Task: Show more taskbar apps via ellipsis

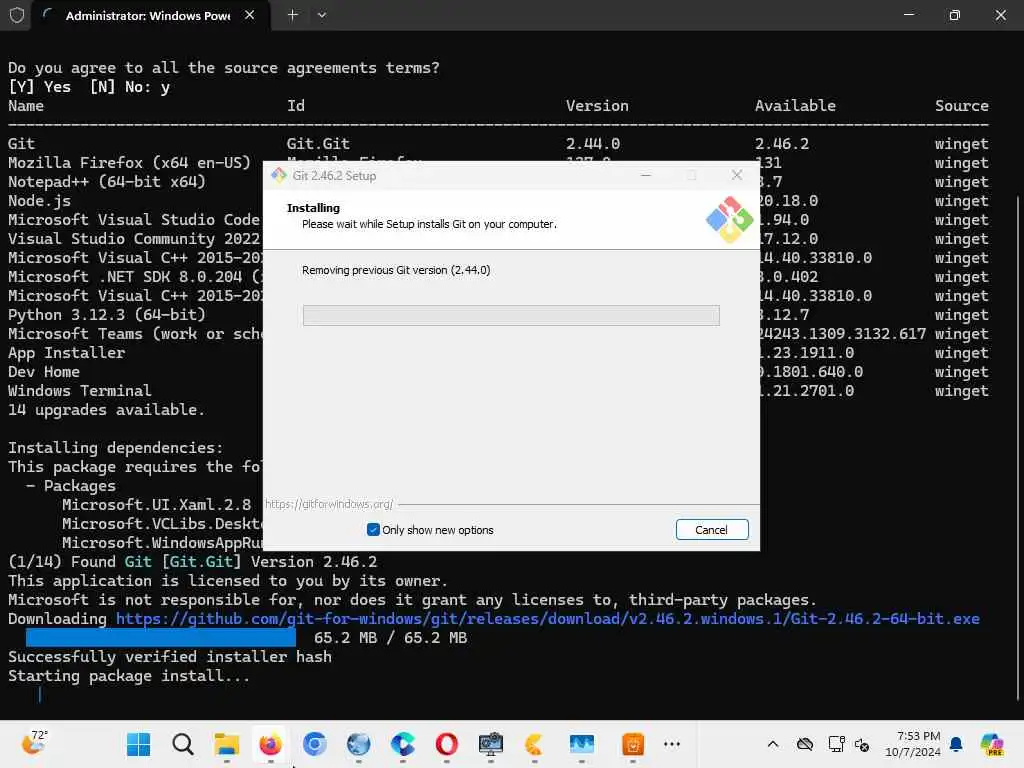Action: (x=672, y=744)
